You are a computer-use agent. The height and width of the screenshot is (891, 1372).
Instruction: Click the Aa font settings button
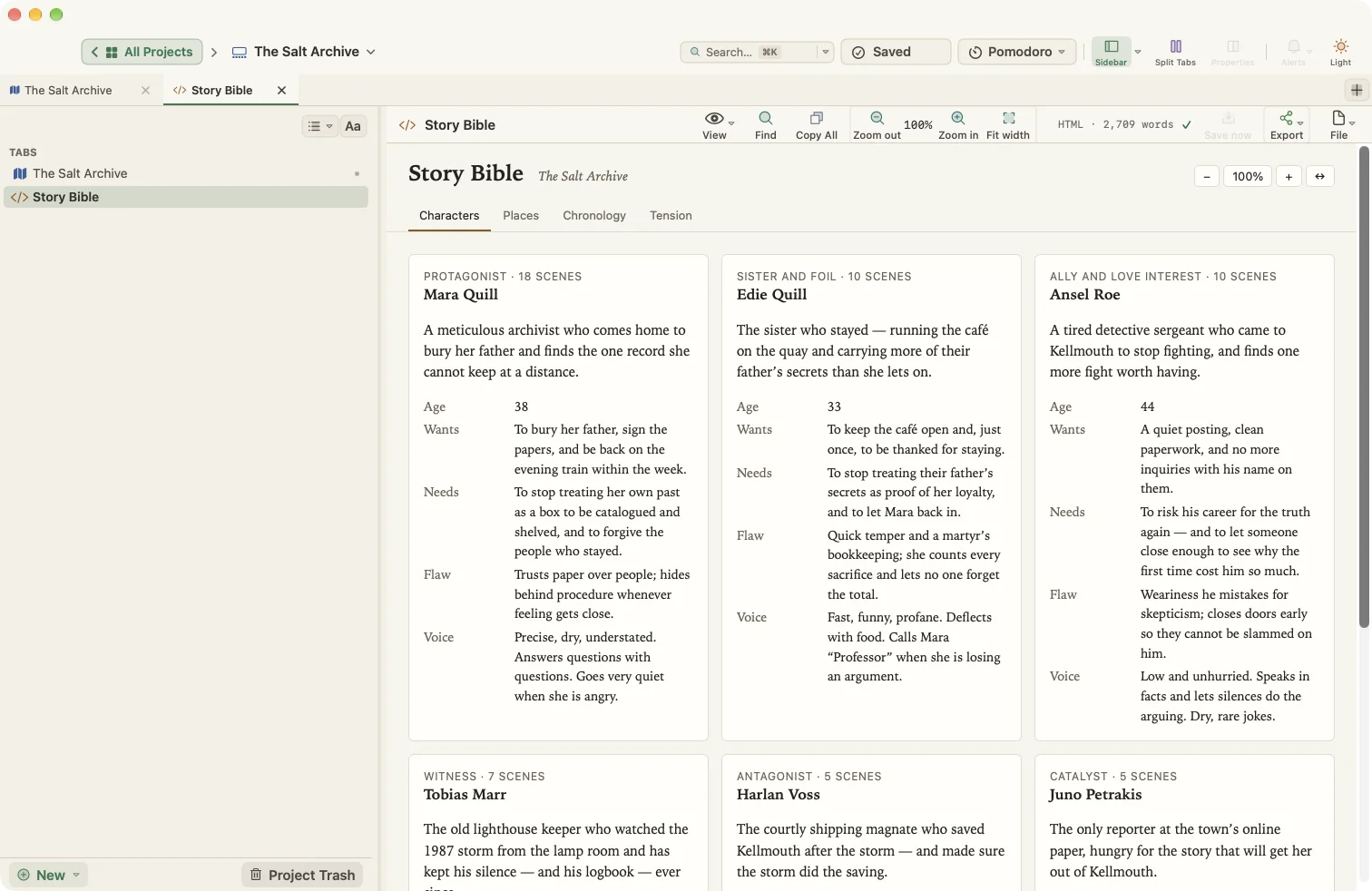[353, 126]
